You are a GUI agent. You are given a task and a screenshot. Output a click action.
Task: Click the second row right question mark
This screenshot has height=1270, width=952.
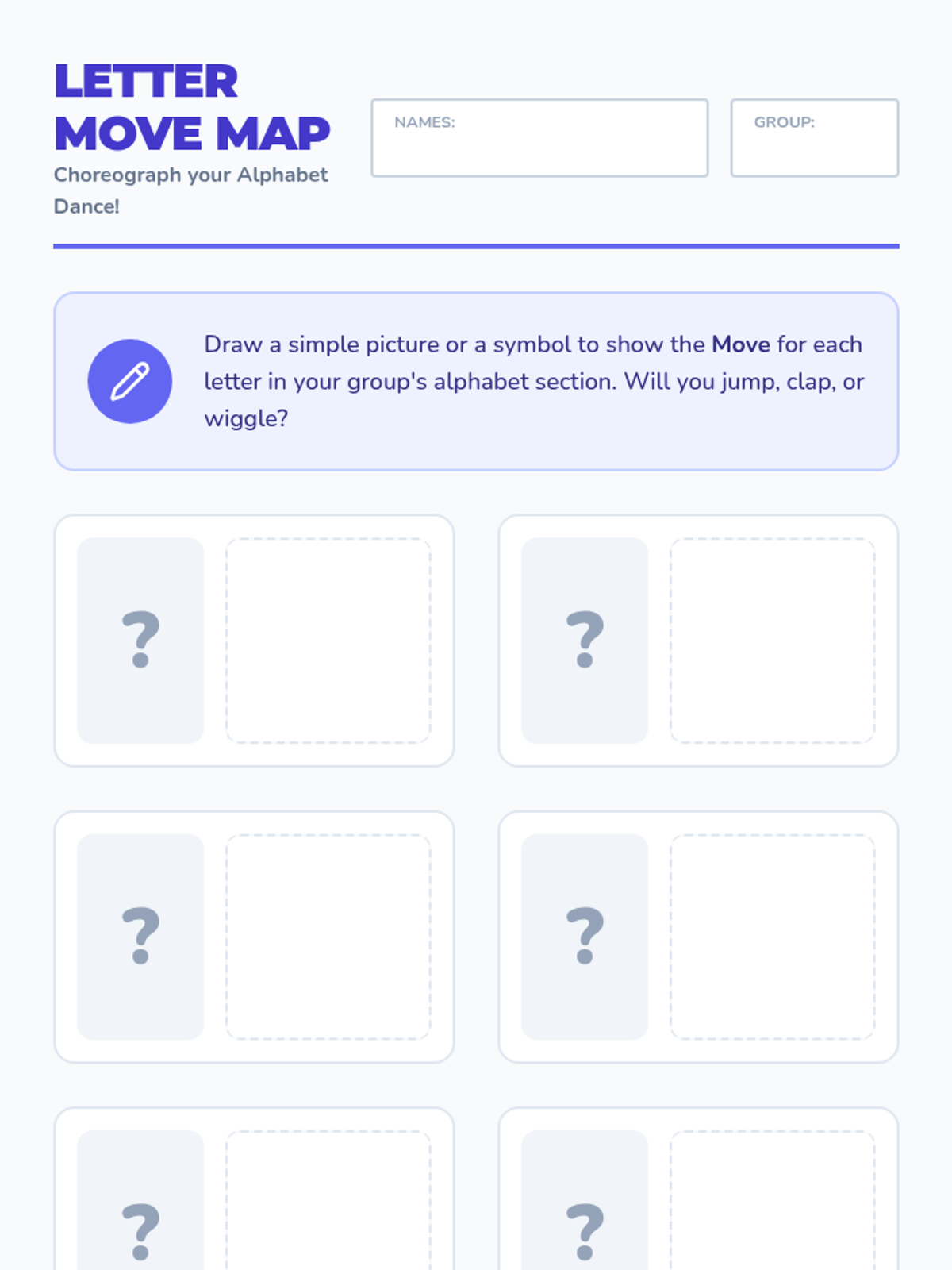pyautogui.click(x=585, y=936)
